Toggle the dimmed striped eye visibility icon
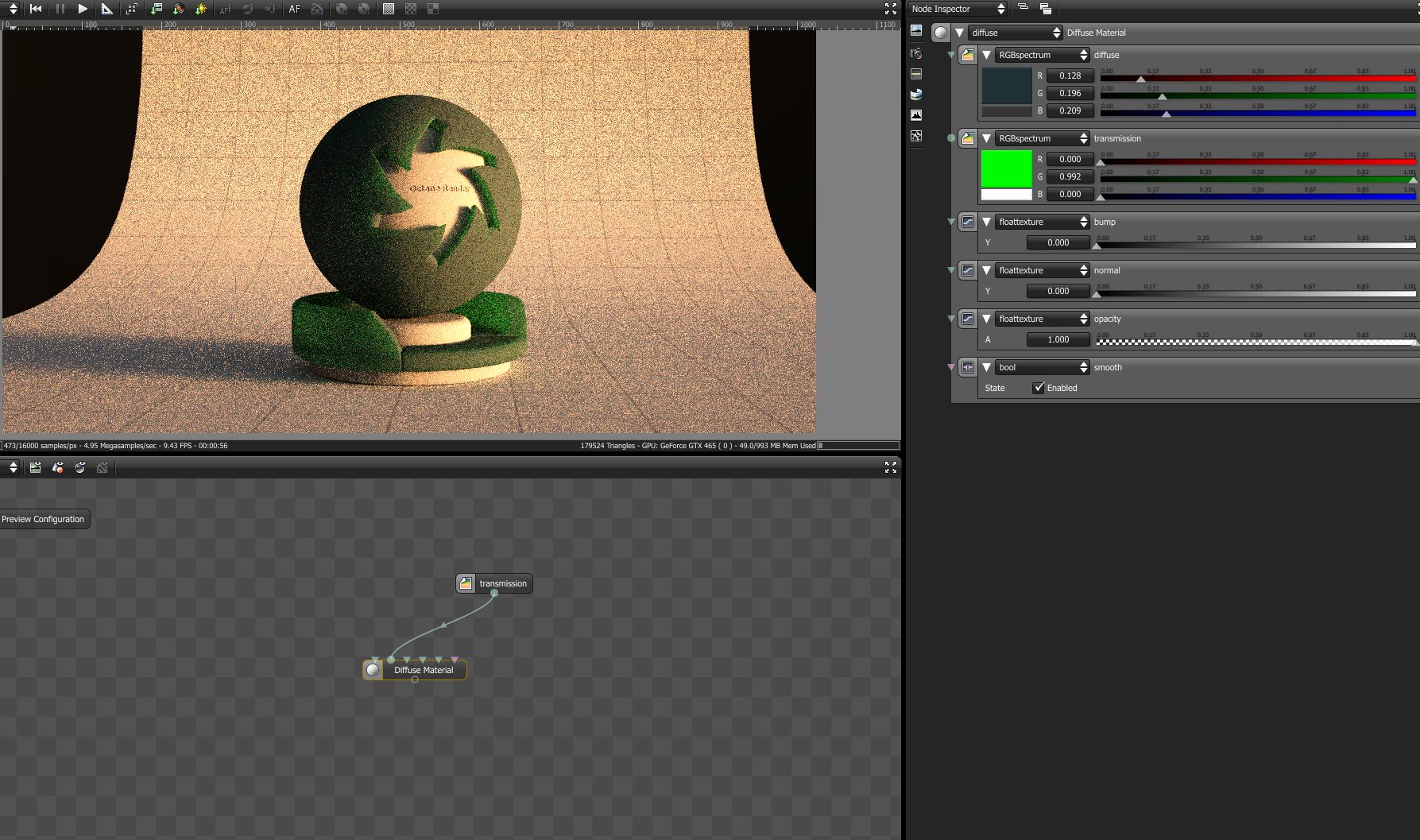 coord(103,467)
